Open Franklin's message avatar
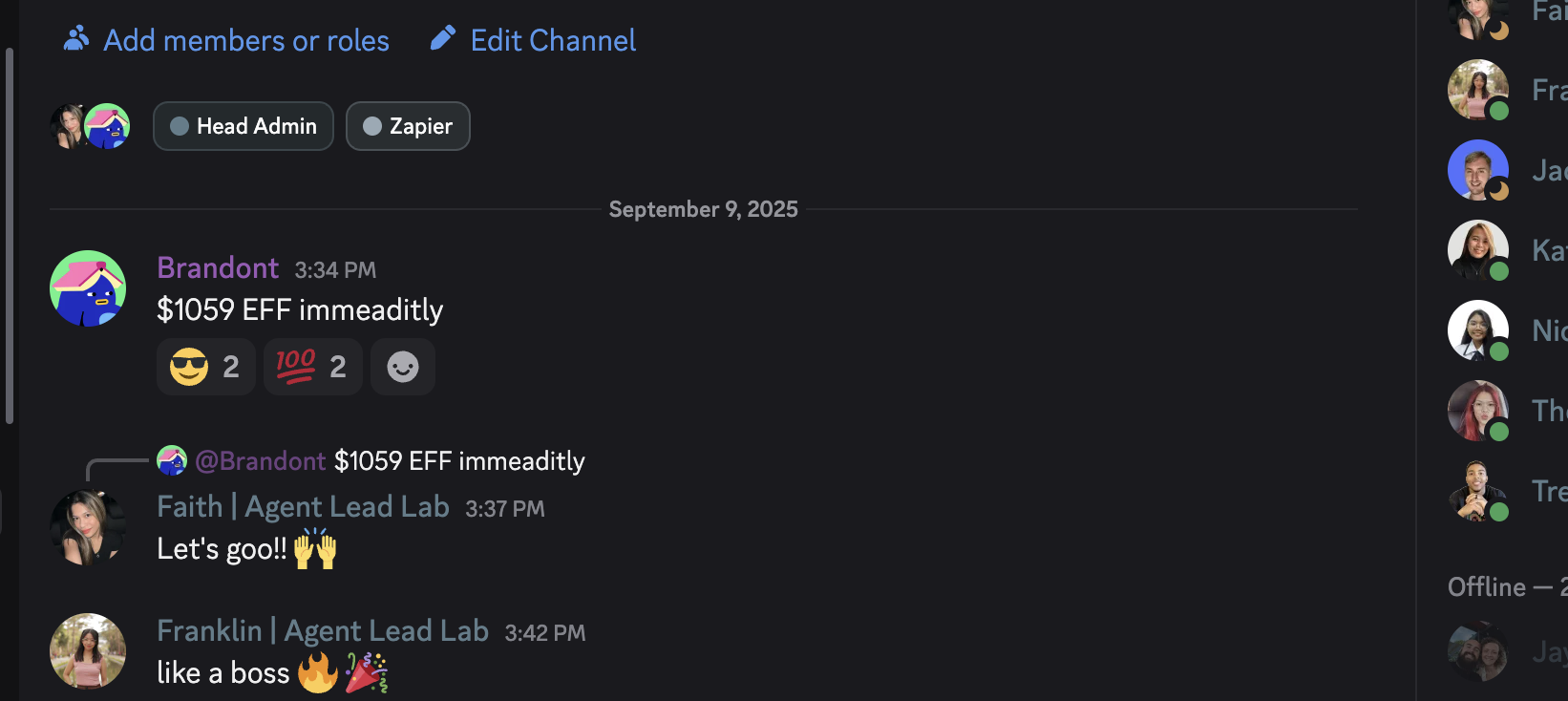Image resolution: width=1568 pixels, height=701 pixels. 88,651
